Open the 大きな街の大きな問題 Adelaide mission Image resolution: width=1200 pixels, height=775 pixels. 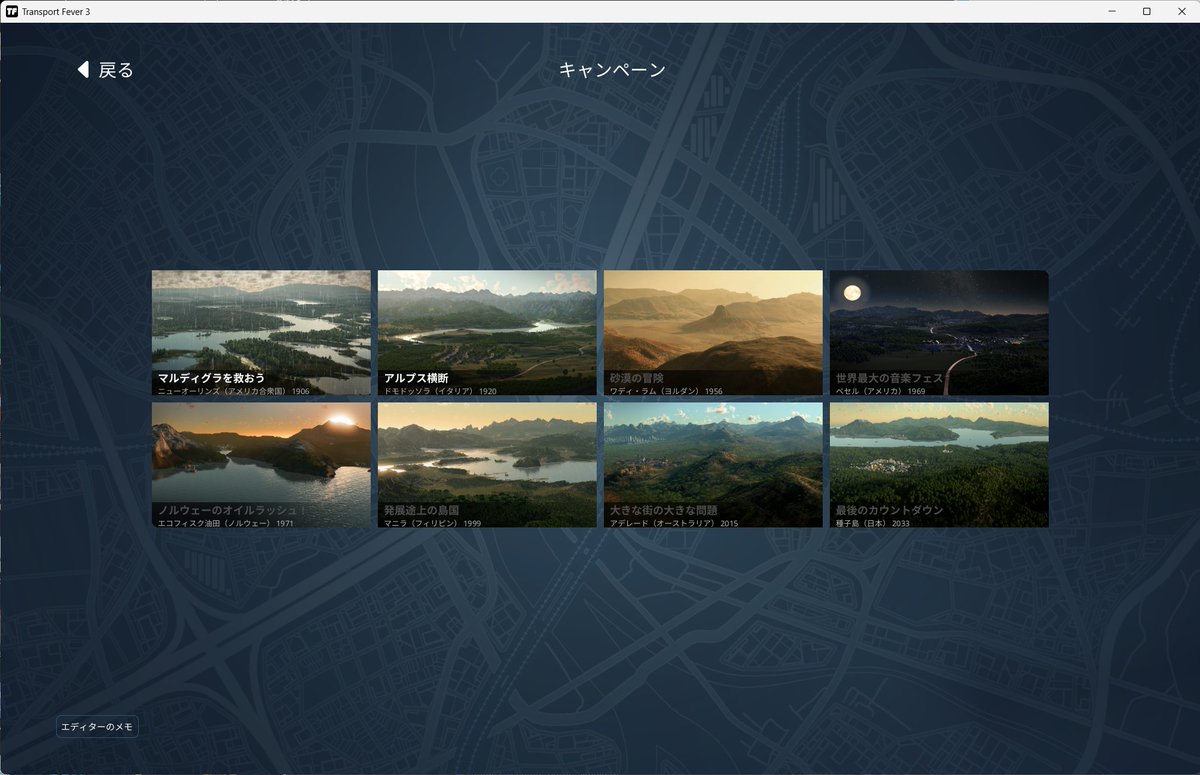point(713,465)
